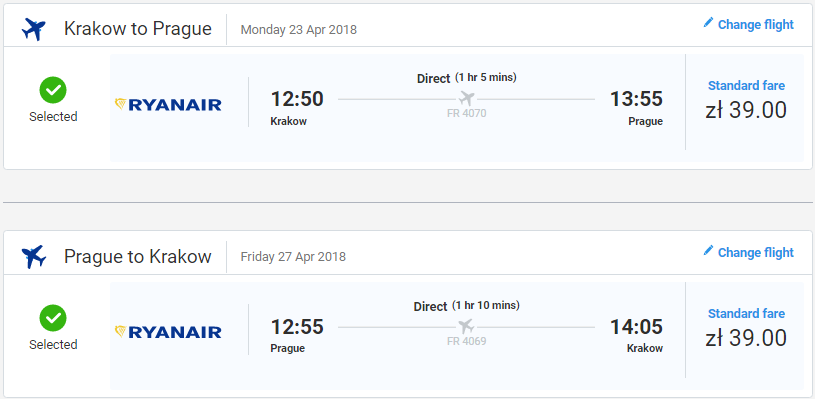The width and height of the screenshot is (815, 399).
Task: Click the gray plane icon above FR 4069
Action: coord(466,326)
